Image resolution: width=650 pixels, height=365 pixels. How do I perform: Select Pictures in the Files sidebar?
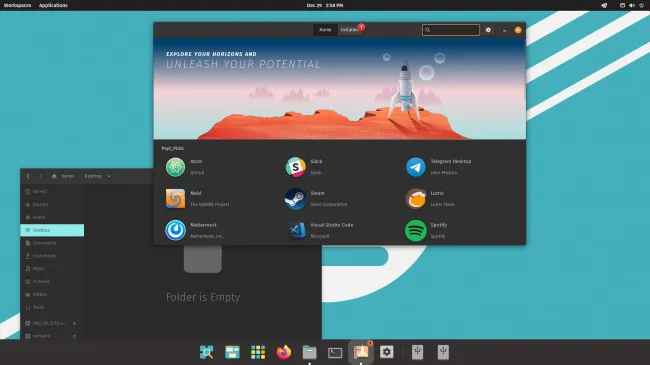pyautogui.click(x=52, y=282)
